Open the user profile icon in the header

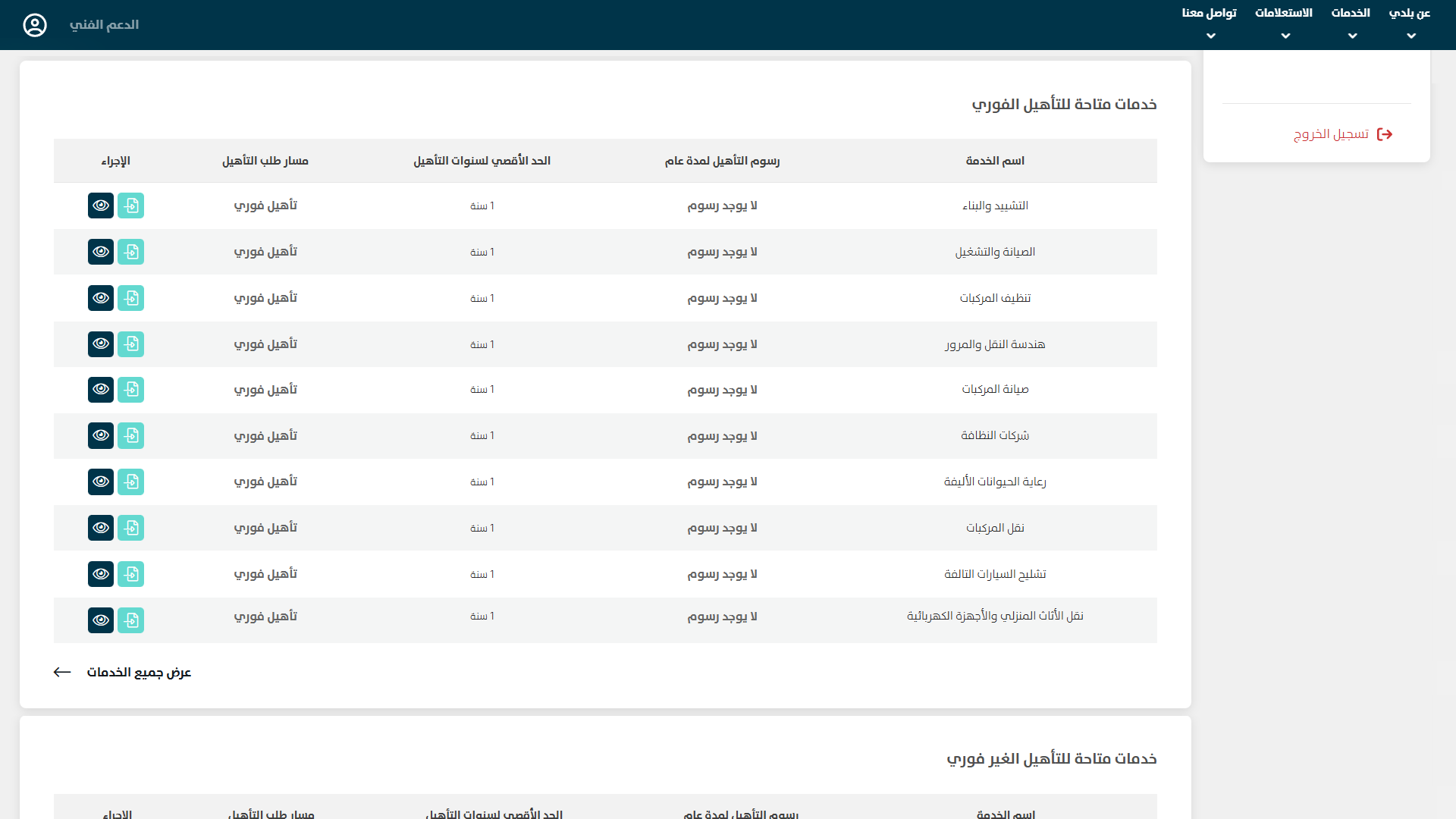(35, 25)
